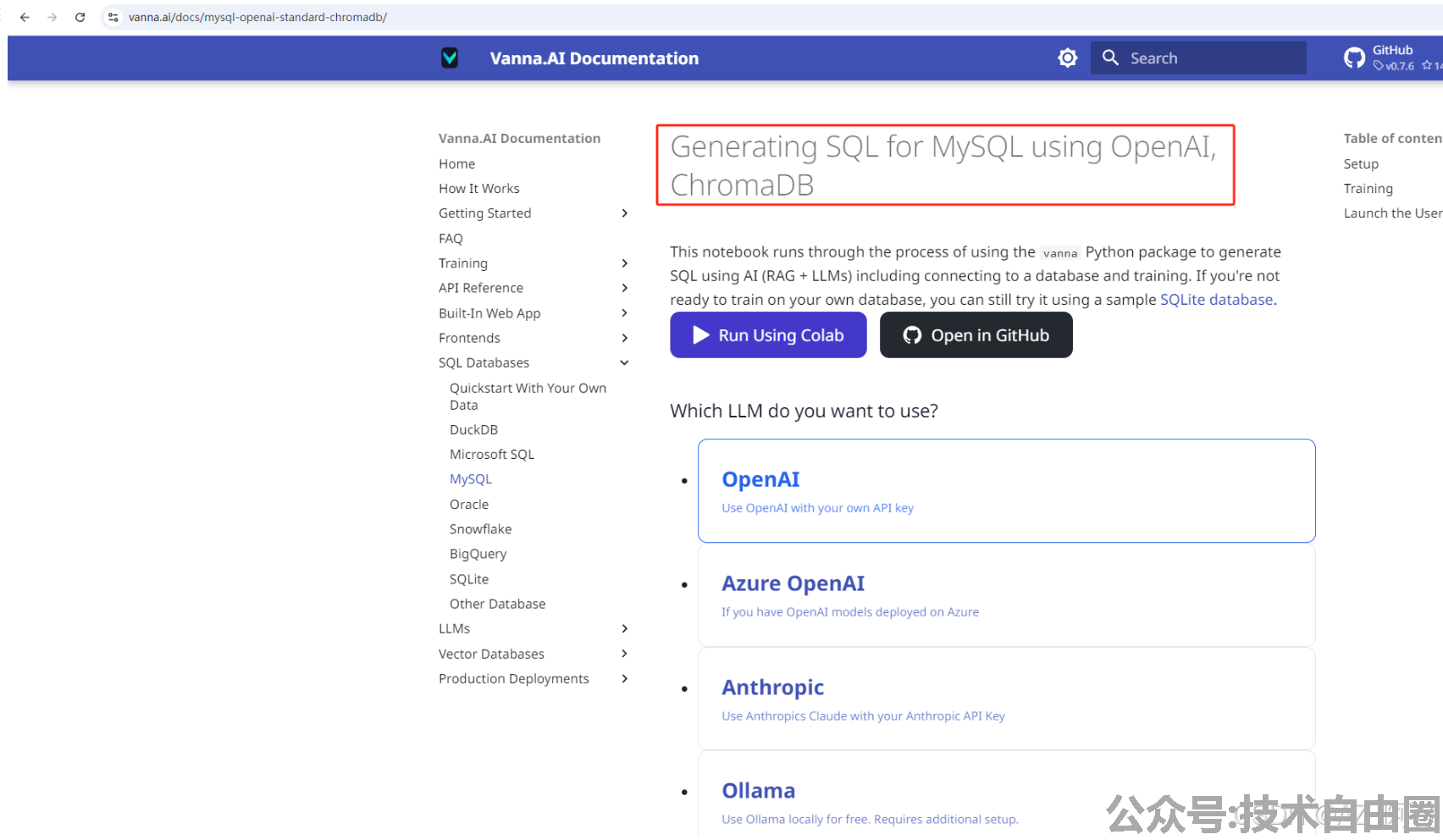Collapse the SQL Databases section
Viewport: 1443px width, 840px height.
click(625, 362)
